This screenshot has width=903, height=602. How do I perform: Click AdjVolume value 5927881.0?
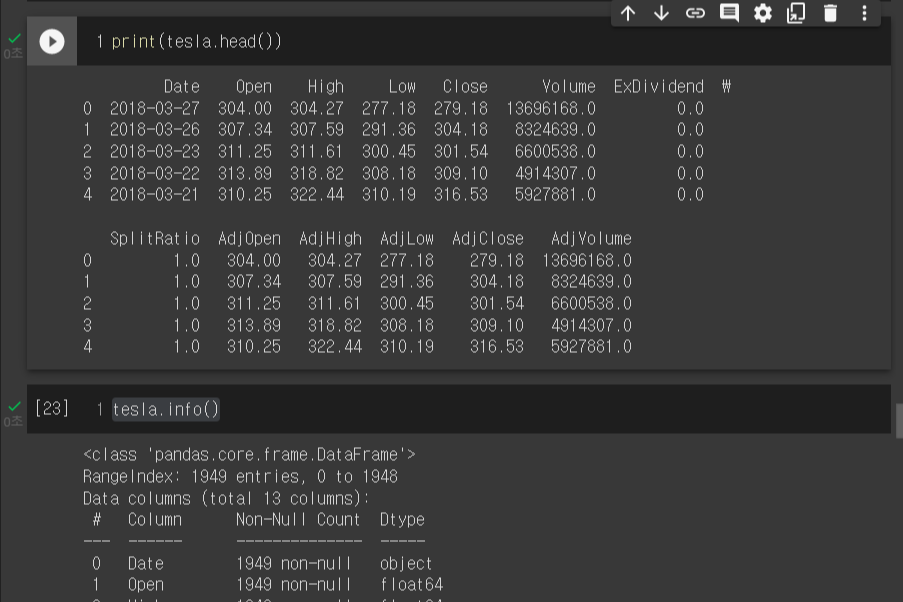591,347
